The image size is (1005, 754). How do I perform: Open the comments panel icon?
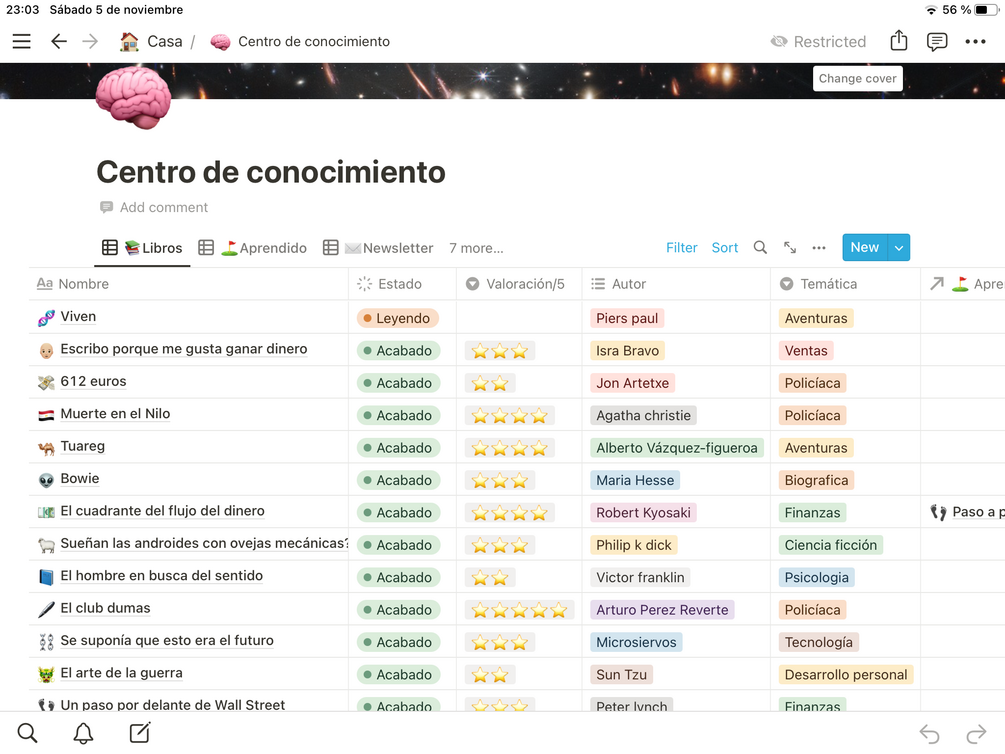(937, 42)
